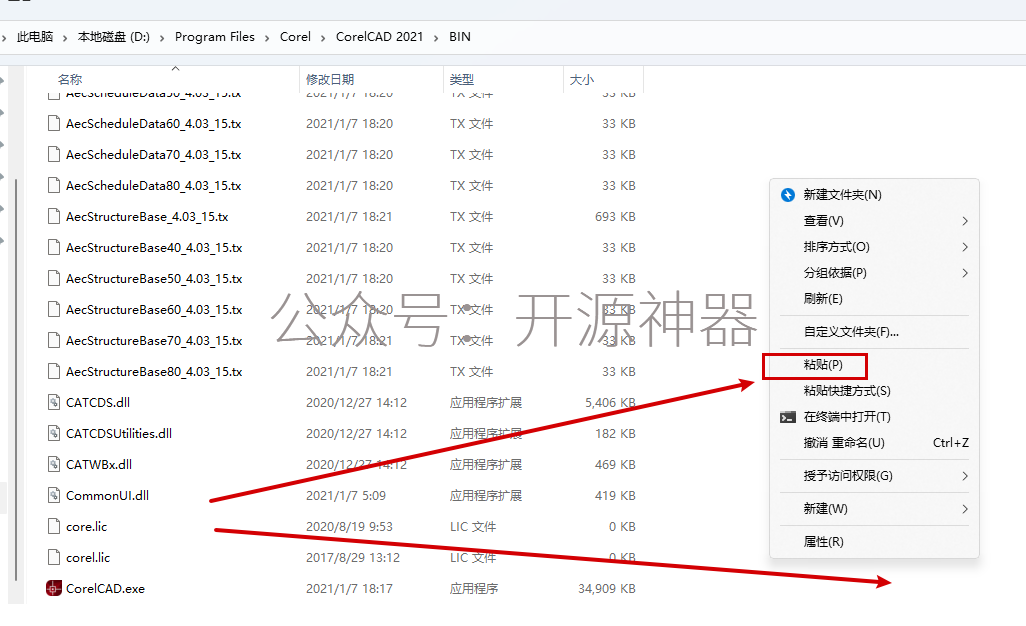Select the file name corel.lic

[88, 557]
